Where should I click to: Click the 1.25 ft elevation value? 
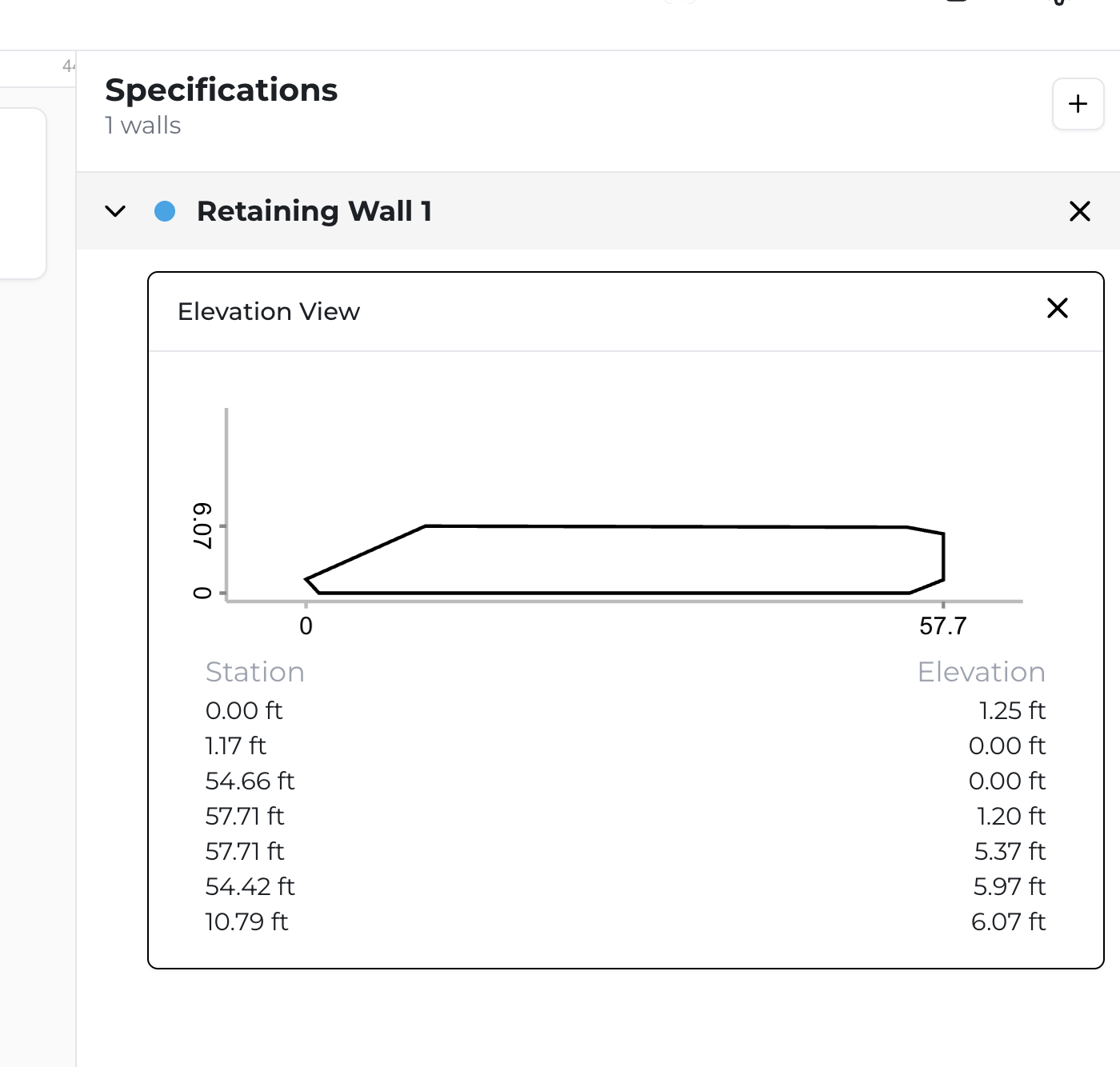click(1012, 710)
